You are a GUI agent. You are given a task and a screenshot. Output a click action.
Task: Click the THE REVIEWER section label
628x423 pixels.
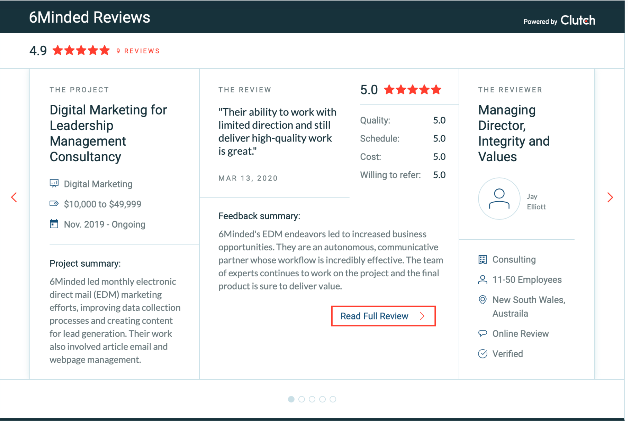(510, 90)
